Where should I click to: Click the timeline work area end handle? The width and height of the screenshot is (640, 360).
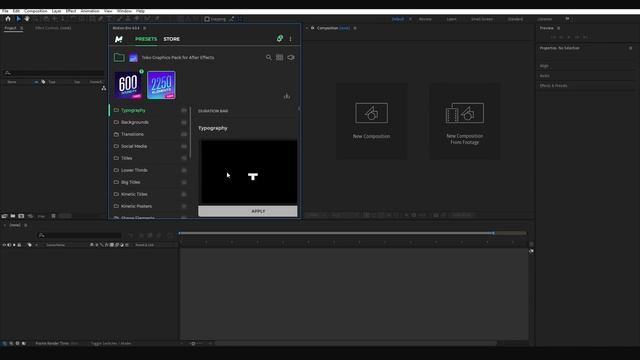pyautogui.click(x=493, y=233)
